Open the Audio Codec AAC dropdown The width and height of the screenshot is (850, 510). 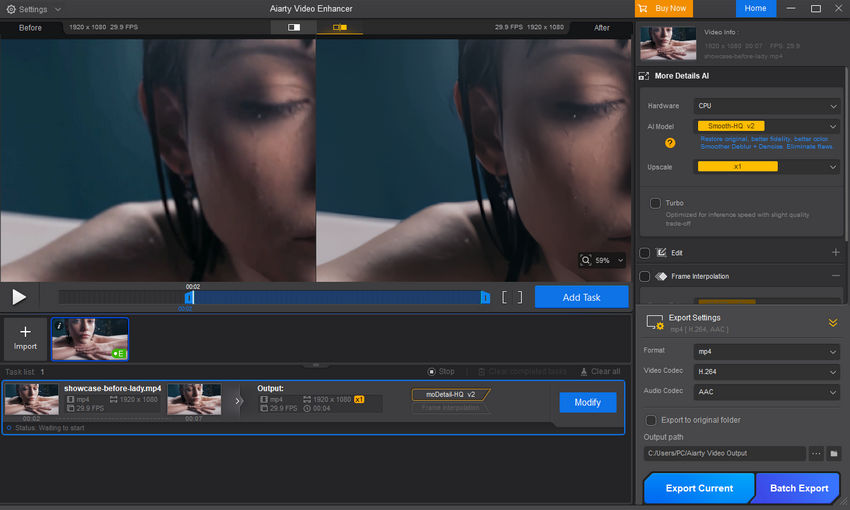(x=767, y=392)
